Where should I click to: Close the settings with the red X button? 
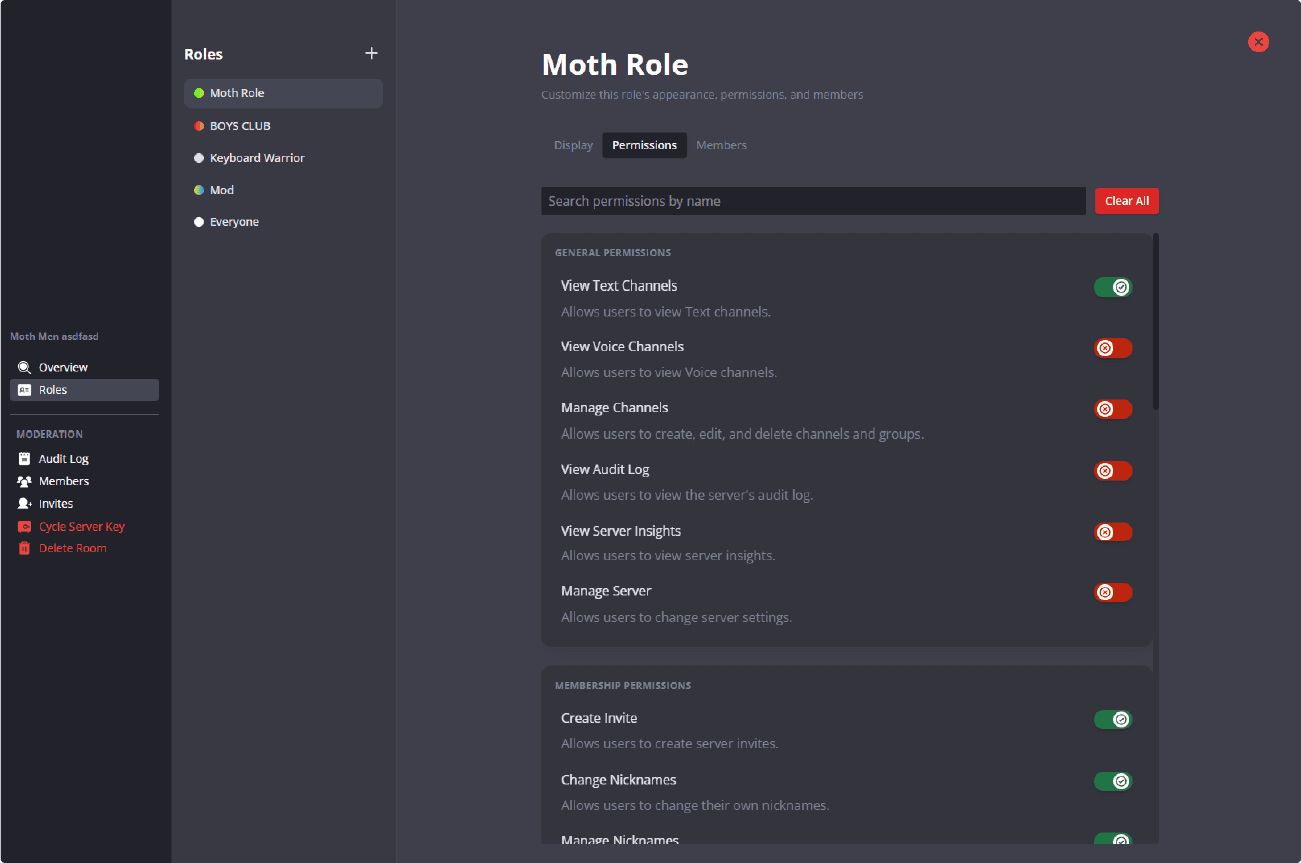[1258, 42]
